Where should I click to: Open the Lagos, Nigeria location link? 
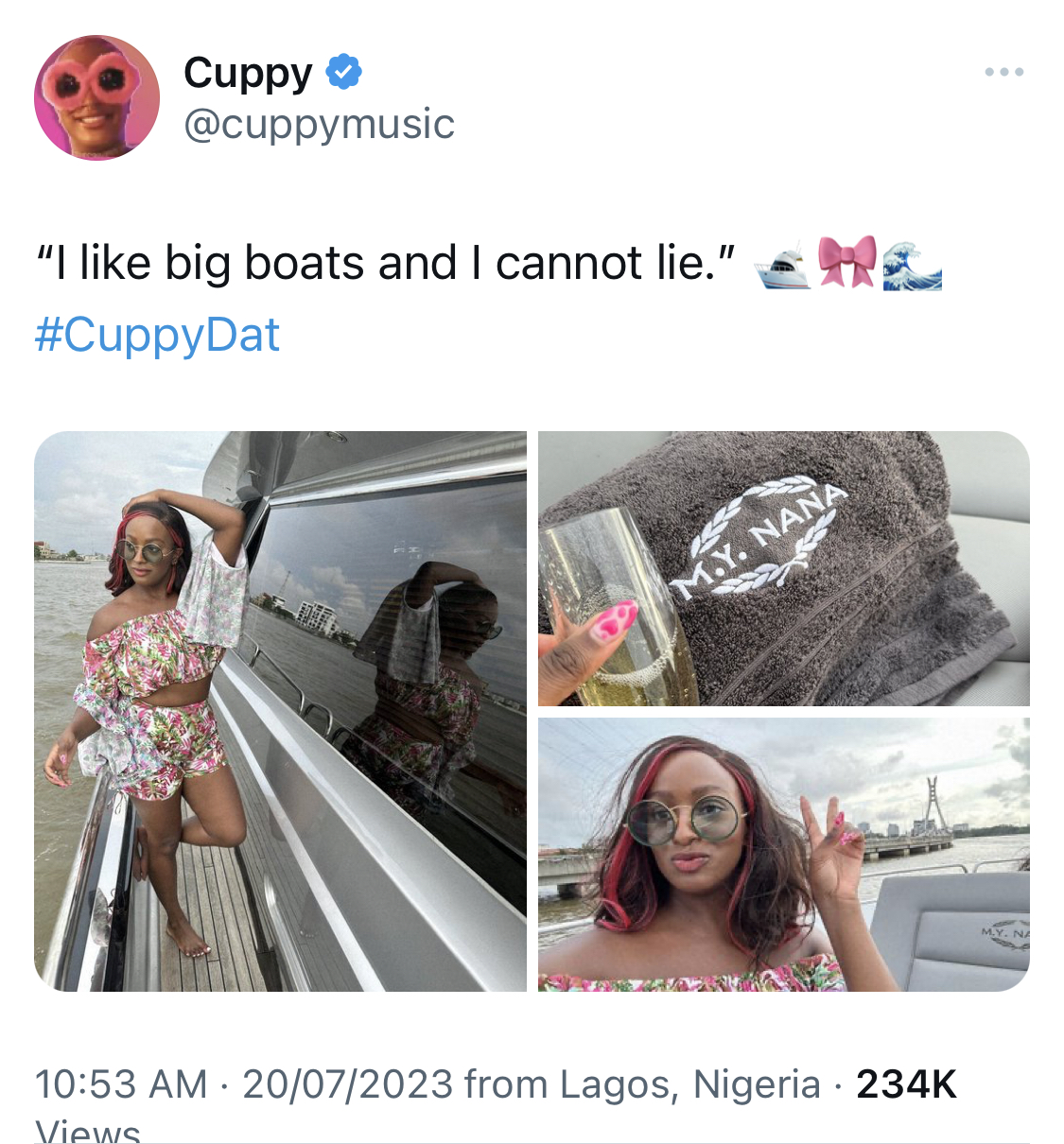(x=690, y=1084)
